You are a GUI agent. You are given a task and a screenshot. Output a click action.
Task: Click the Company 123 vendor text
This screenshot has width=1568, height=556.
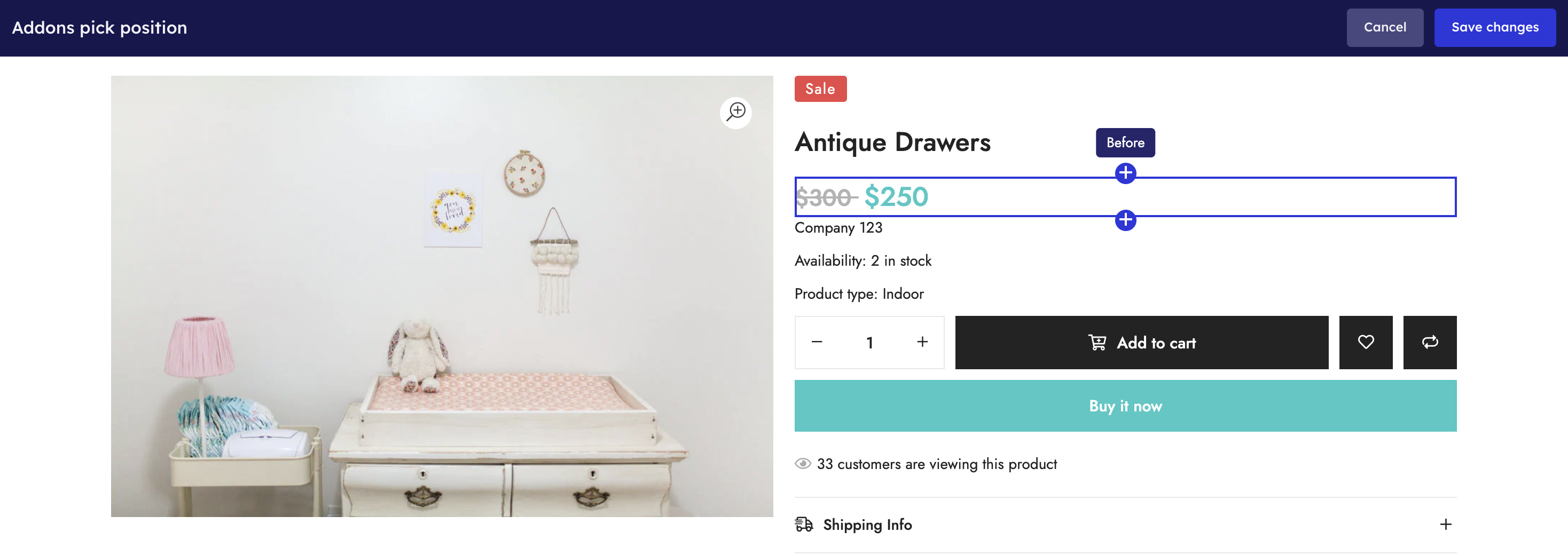(838, 228)
